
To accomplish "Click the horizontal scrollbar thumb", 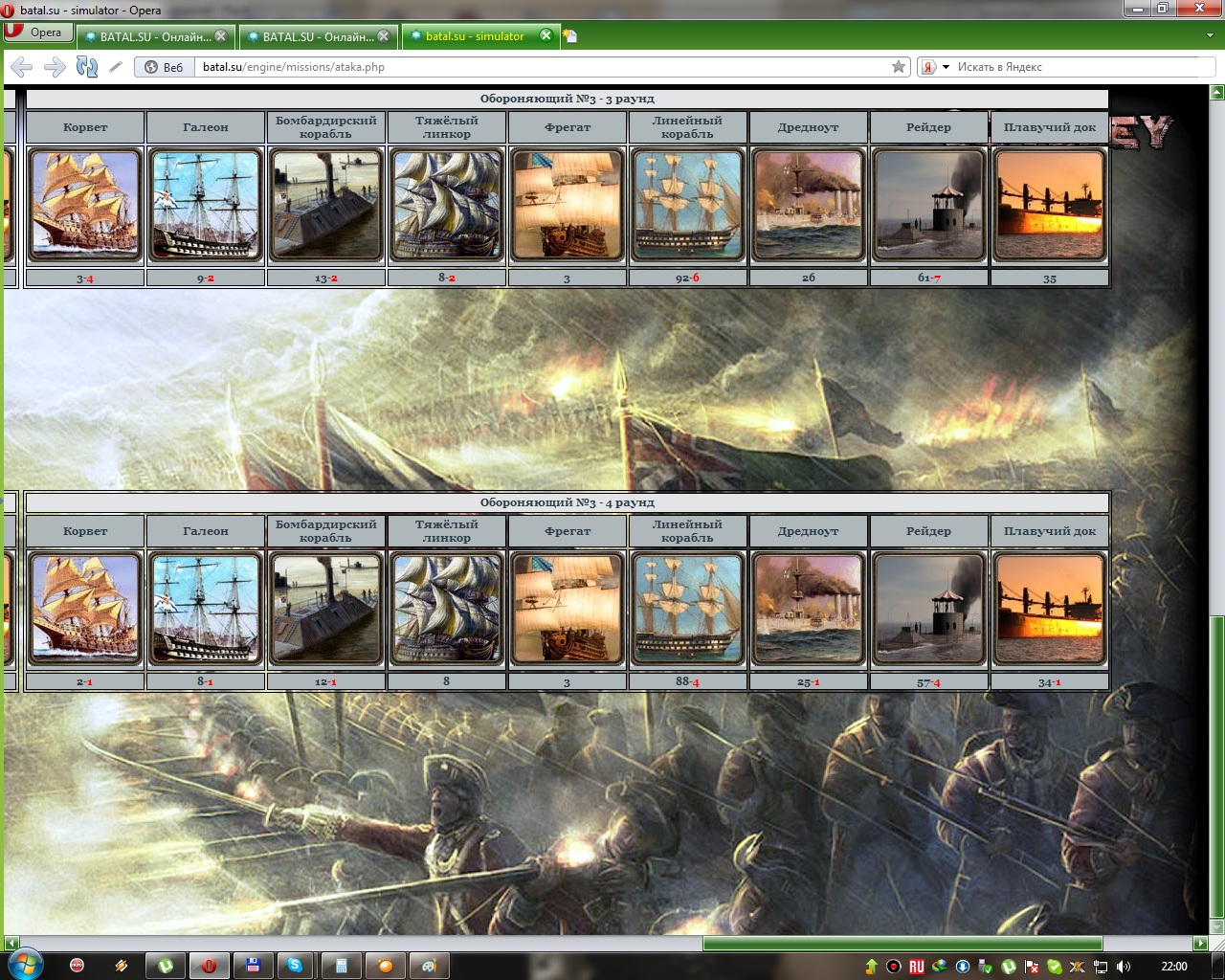I will (902, 944).
